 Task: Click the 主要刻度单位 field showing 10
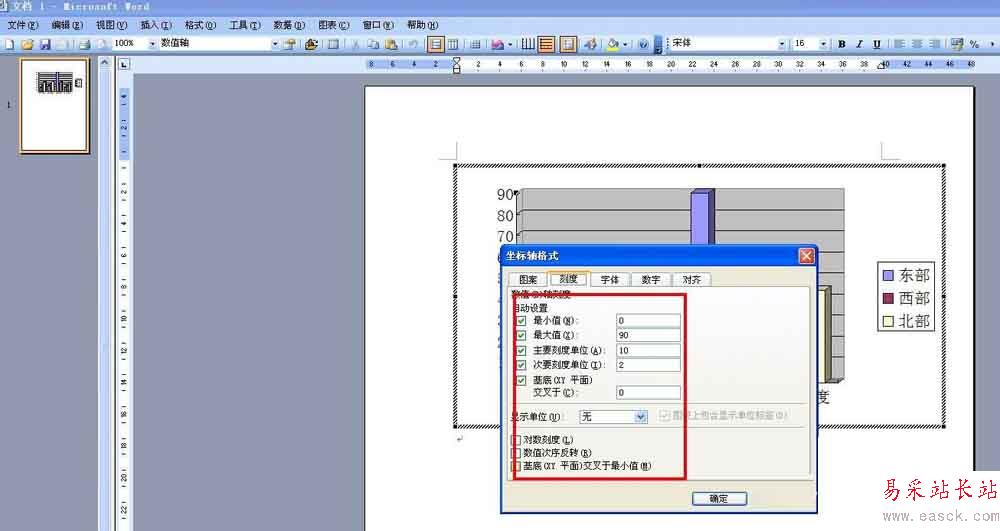[648, 351]
